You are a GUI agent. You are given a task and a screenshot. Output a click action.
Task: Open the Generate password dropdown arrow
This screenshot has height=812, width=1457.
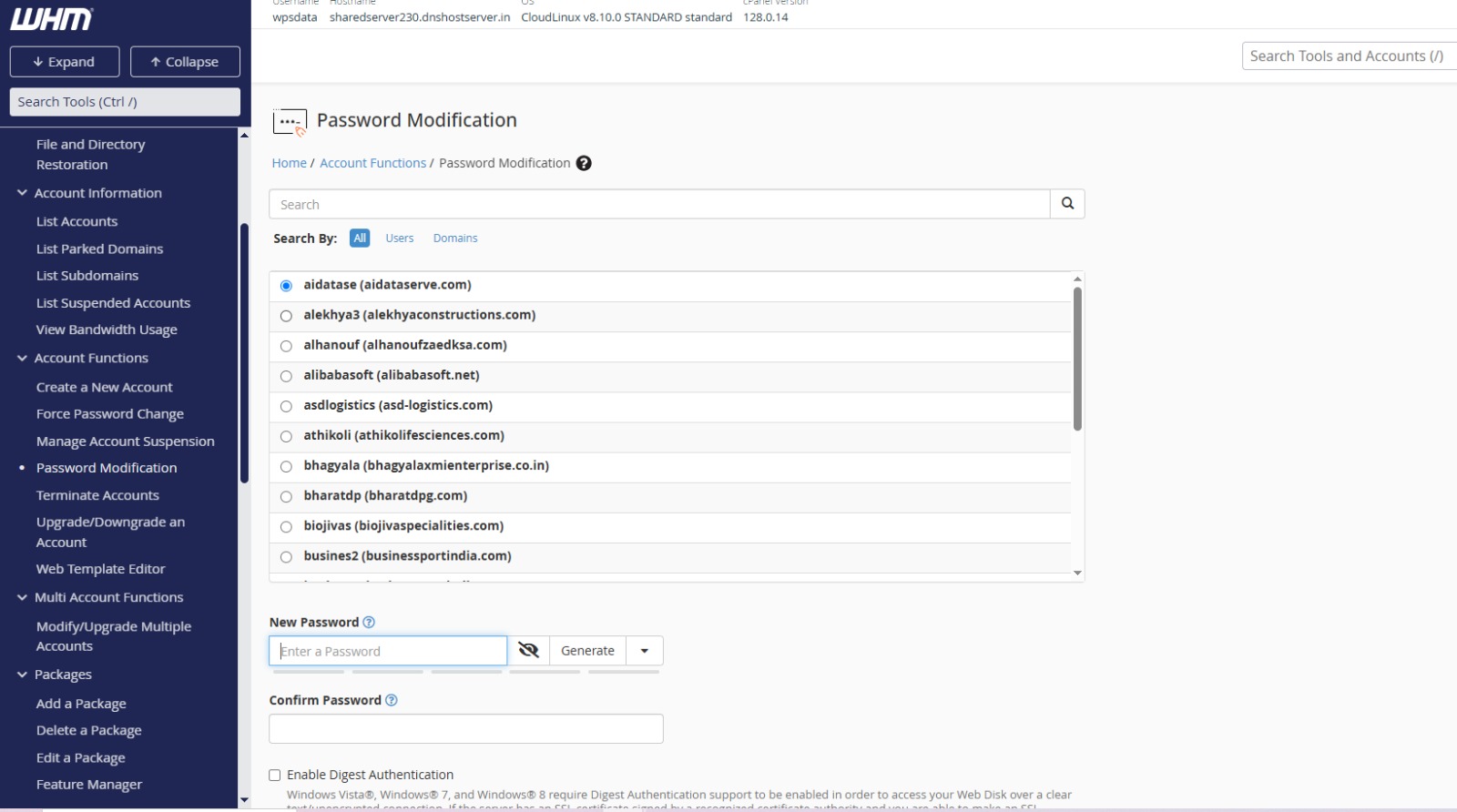coord(645,651)
